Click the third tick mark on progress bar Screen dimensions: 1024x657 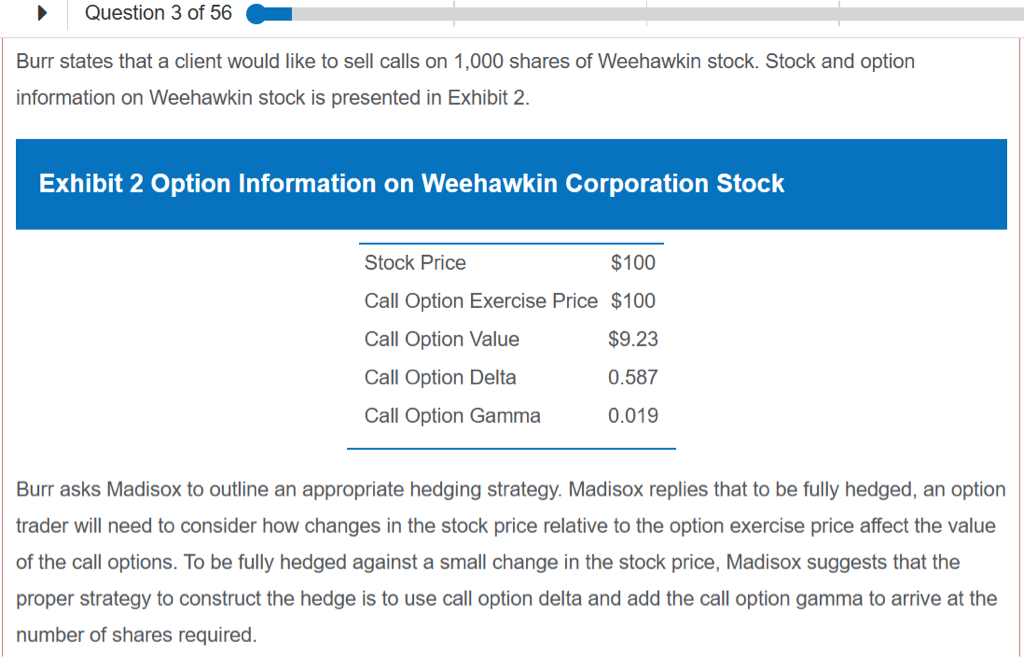(x=839, y=14)
